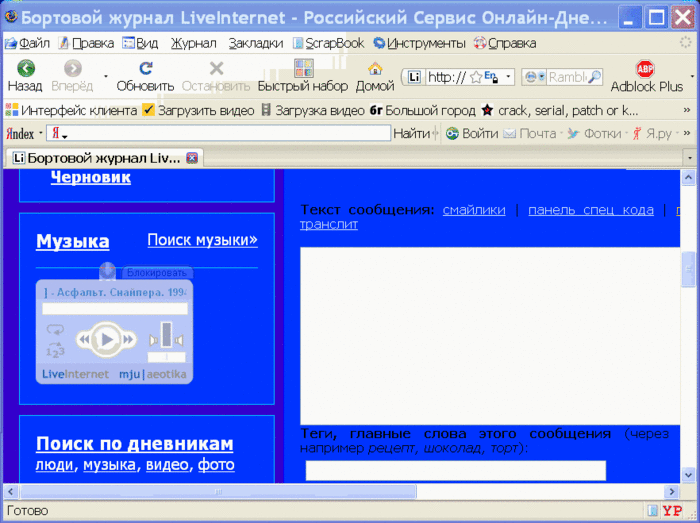700x523 pixels.
Task: Open history dropdown next to Вперёд
Action: 106,77
